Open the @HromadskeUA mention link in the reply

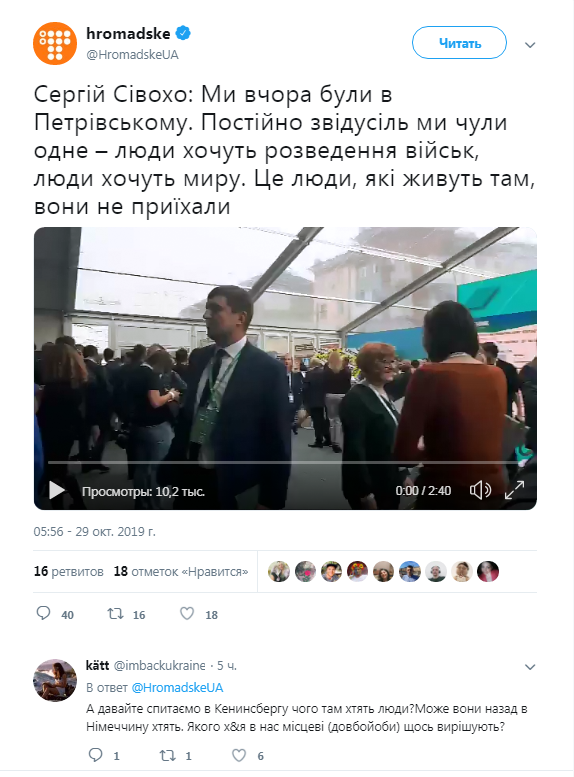177,688
